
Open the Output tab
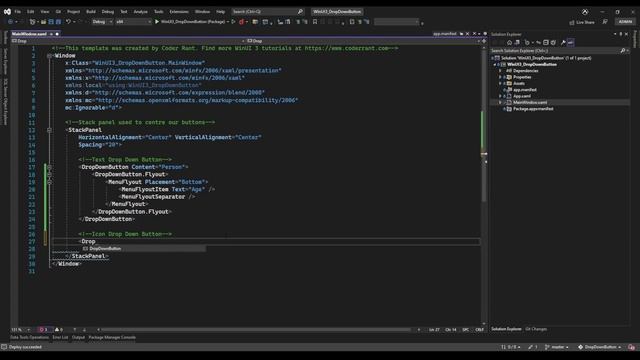[78, 338]
